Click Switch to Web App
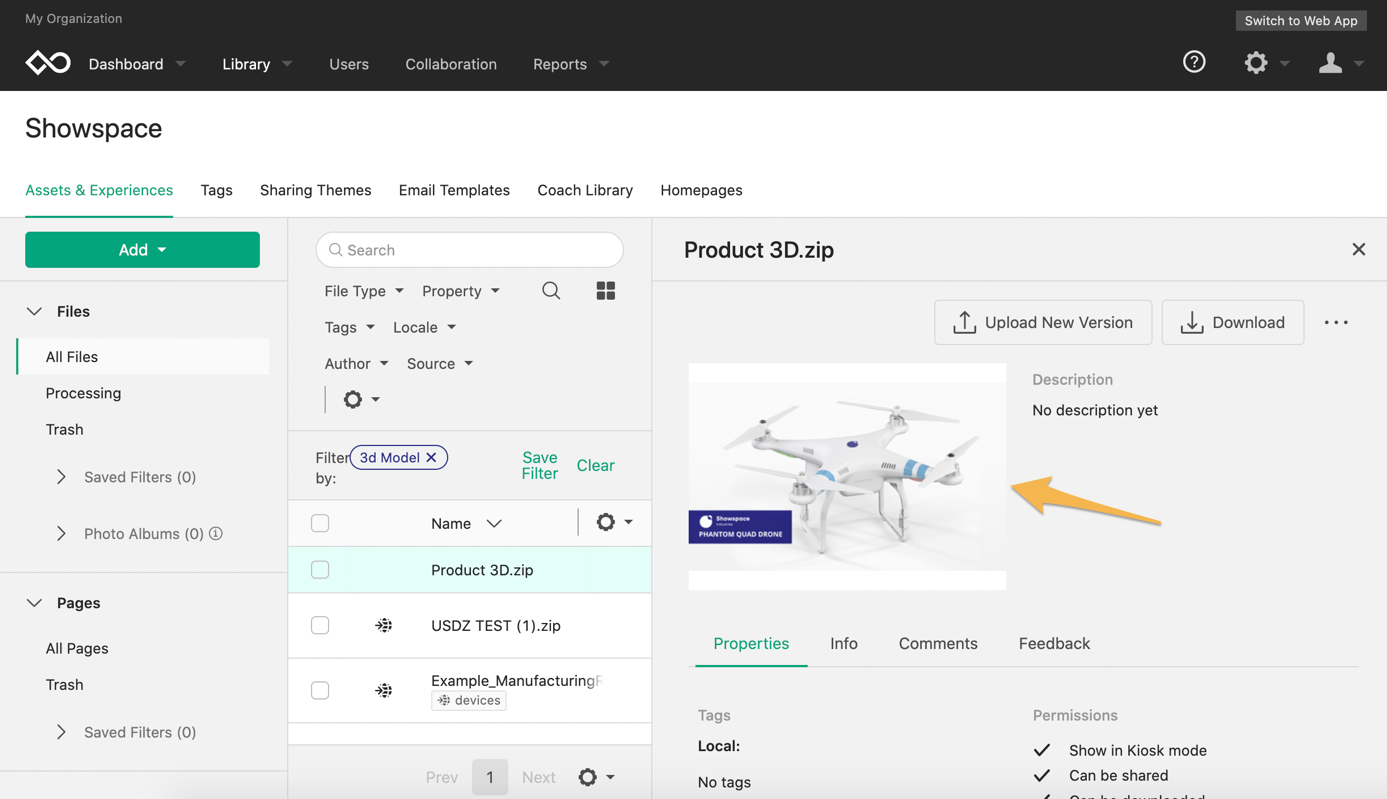 [1301, 20]
